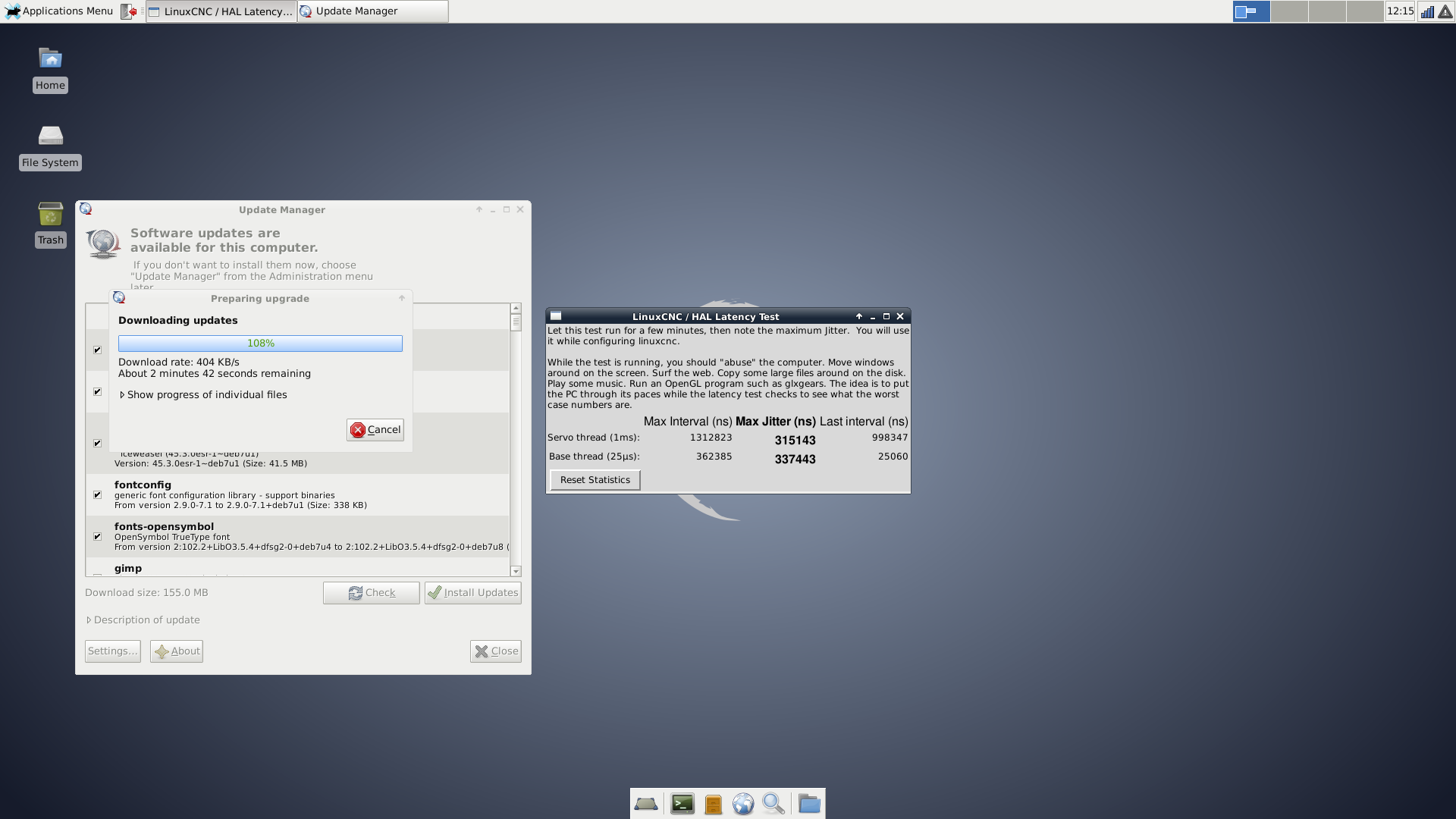Switch to LinuxCNC / HAL Latency taskbar item
This screenshot has height=819, width=1456.
221,11
